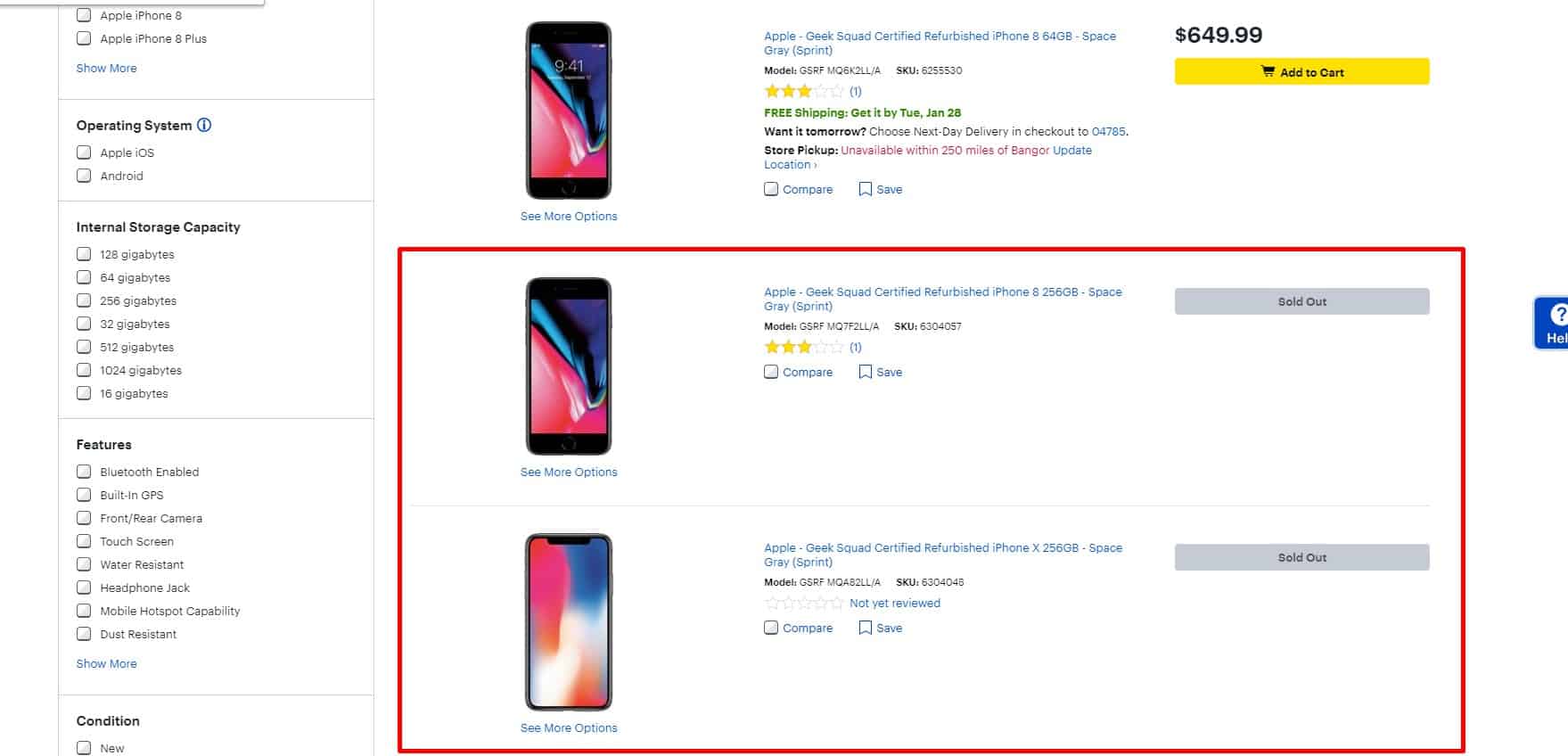Open See More Options under iPhone 8 64GB
The height and width of the screenshot is (756, 1568).
[x=569, y=216]
